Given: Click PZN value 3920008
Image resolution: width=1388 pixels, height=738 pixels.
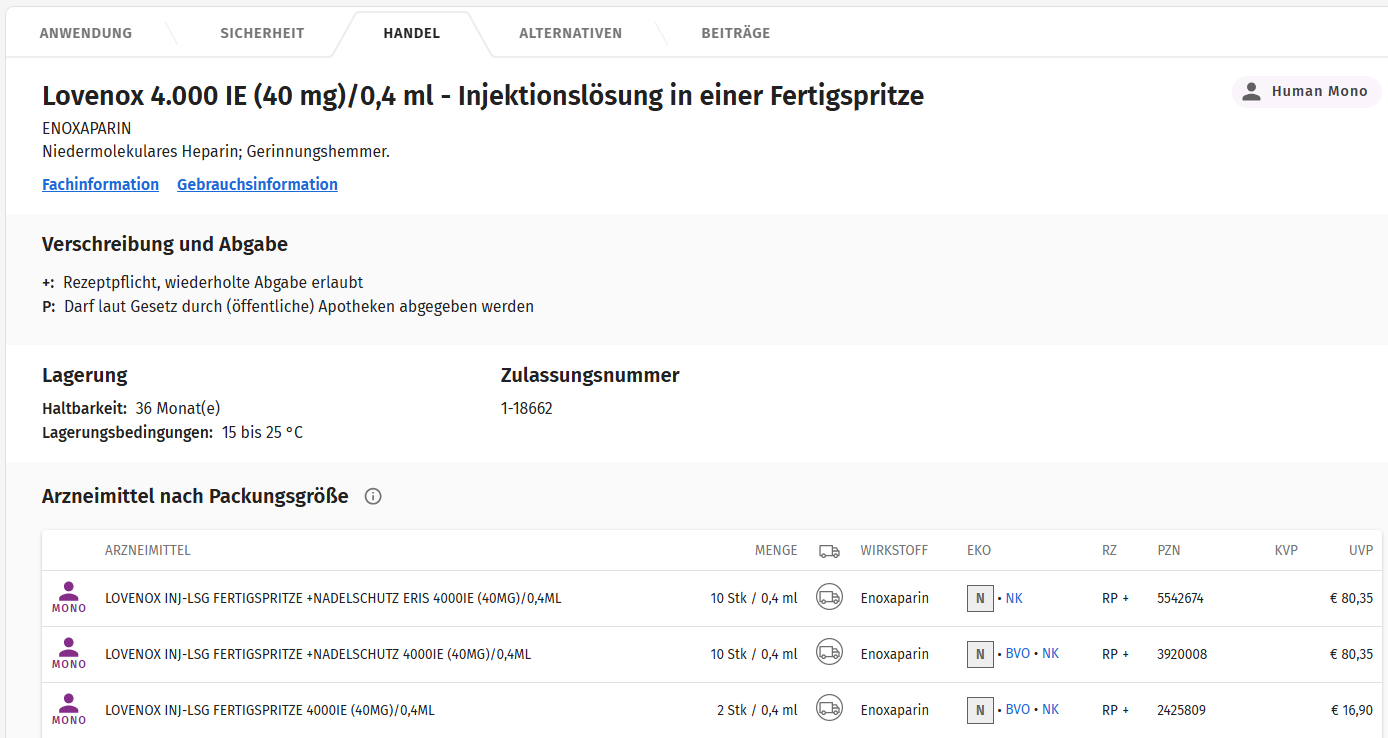Looking at the screenshot, I should click(x=1182, y=655).
